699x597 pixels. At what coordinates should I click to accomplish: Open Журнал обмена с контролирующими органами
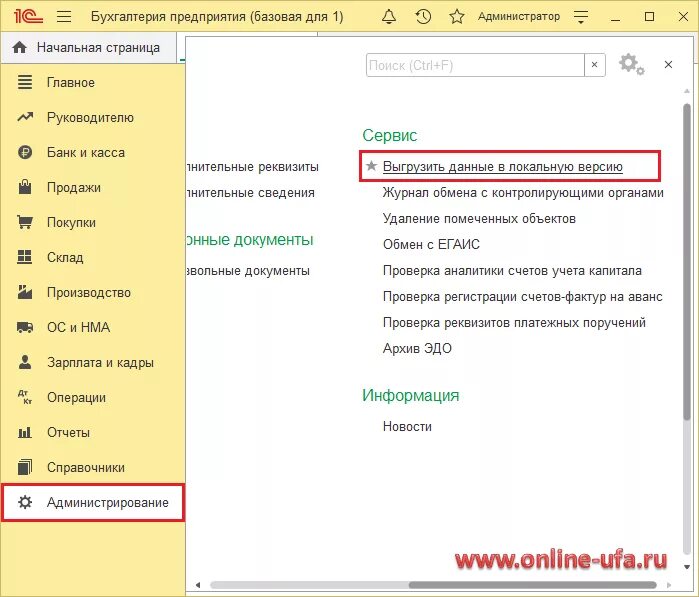[x=523, y=193]
